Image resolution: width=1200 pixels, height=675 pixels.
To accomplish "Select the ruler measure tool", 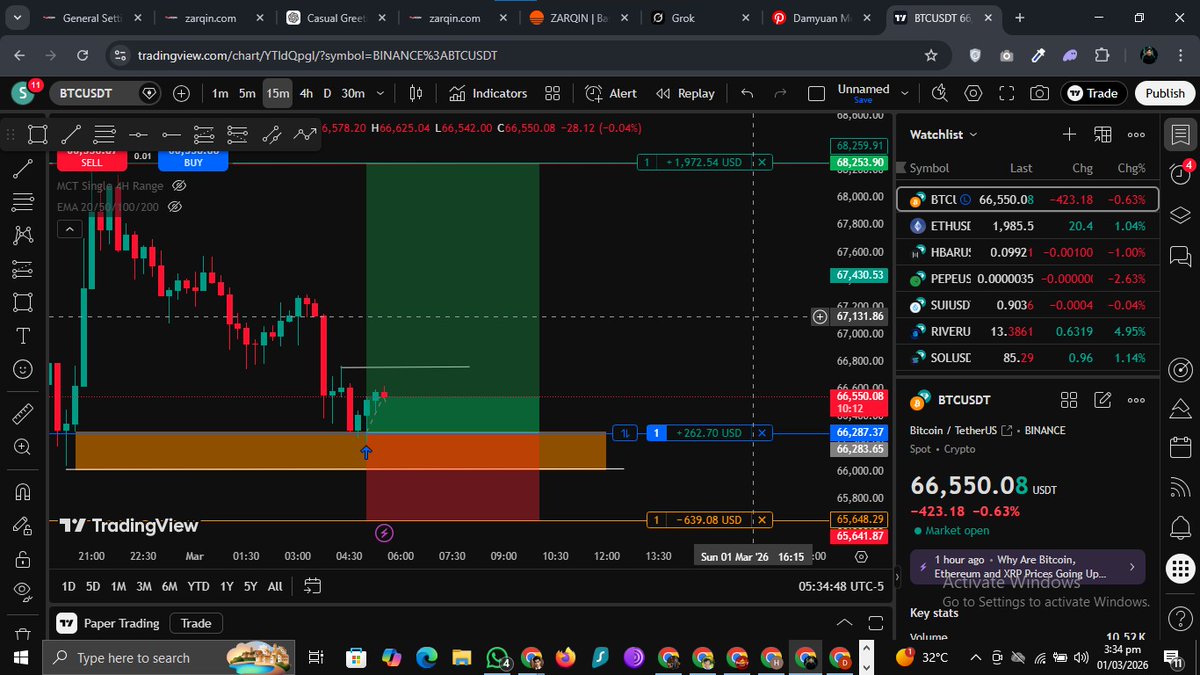I will tap(23, 414).
